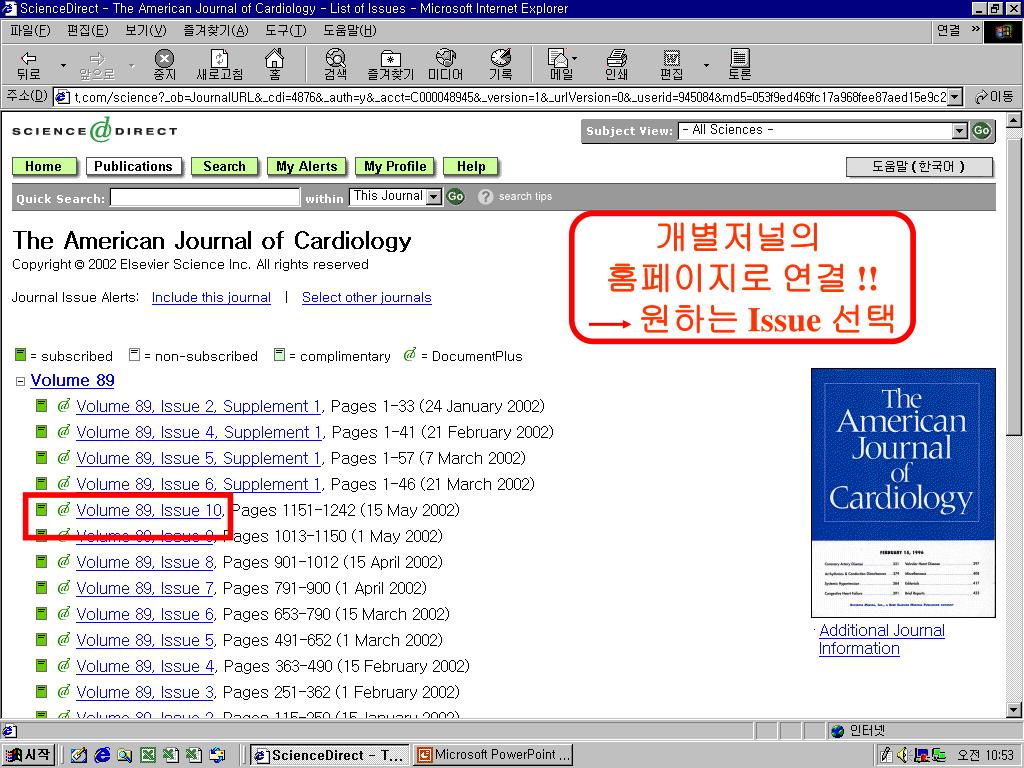Click the Stop (중지) toolbar icon
This screenshot has width=1024, height=768.
tap(164, 65)
